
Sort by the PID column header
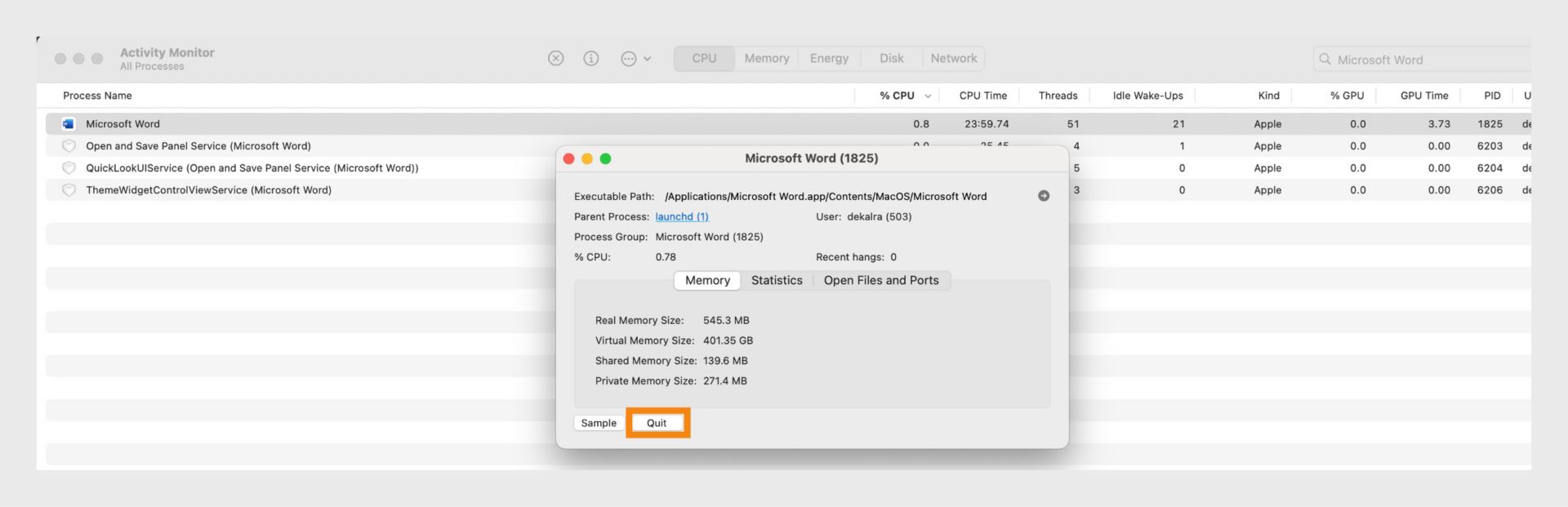1492,96
